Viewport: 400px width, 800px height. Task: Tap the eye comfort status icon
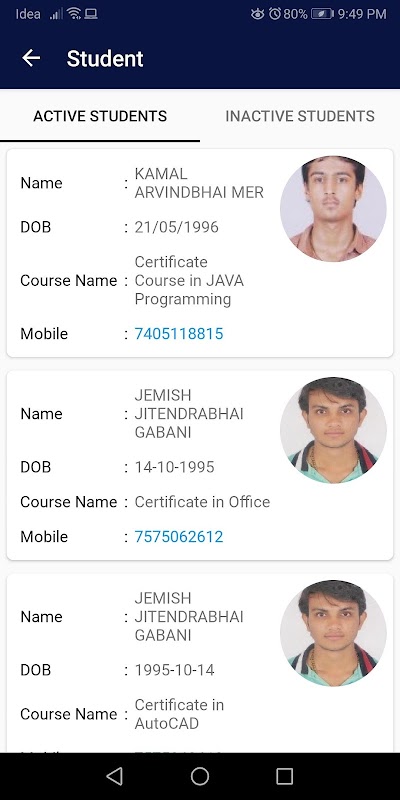pos(258,14)
